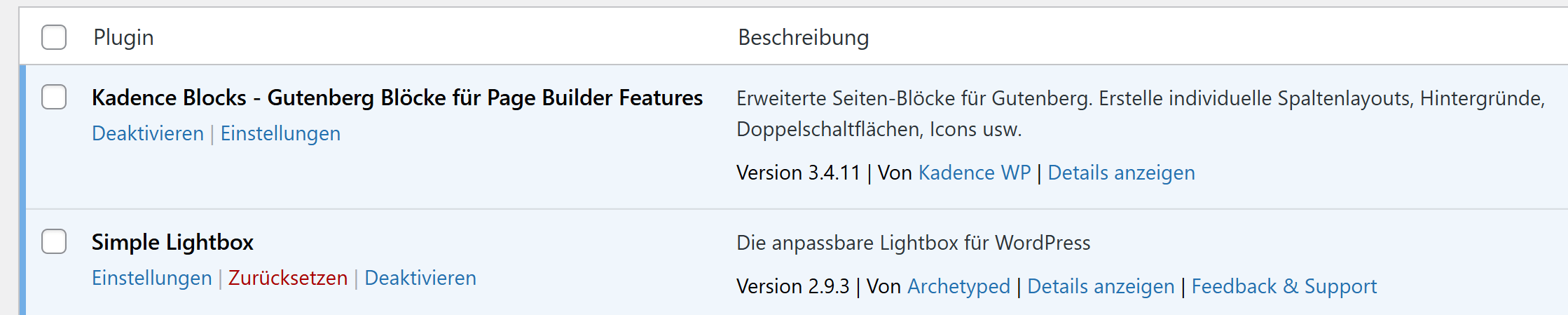
Task: Select the Kadence Blocks plugin checkbox
Action: pos(54,97)
